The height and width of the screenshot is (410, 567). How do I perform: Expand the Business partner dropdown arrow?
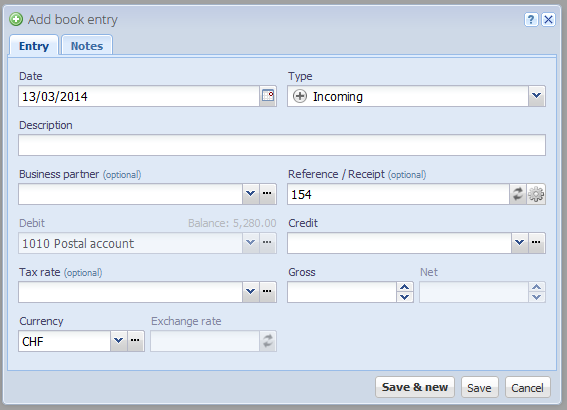(x=250, y=194)
